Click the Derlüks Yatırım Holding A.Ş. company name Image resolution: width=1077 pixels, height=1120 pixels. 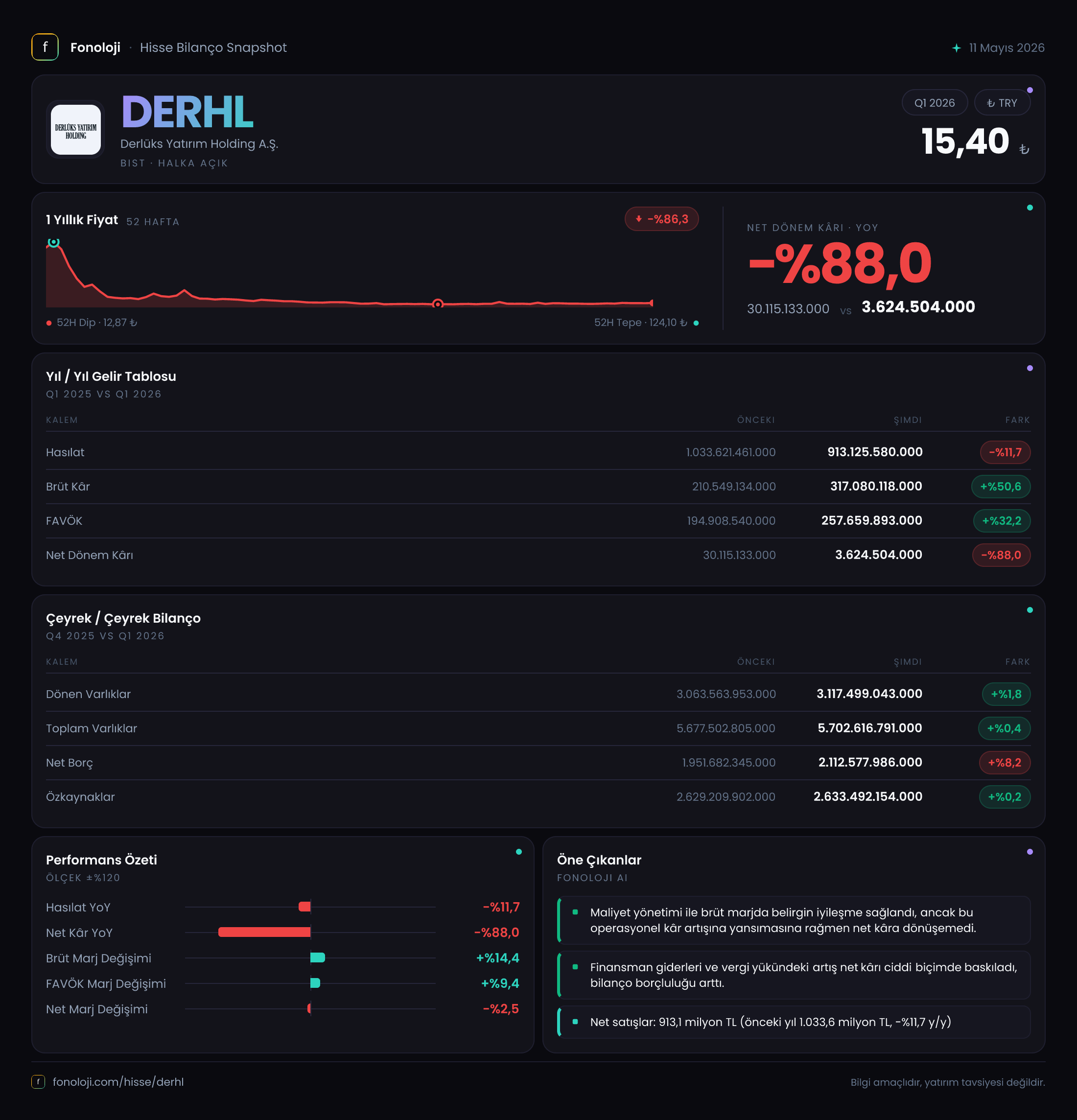pyautogui.click(x=199, y=144)
